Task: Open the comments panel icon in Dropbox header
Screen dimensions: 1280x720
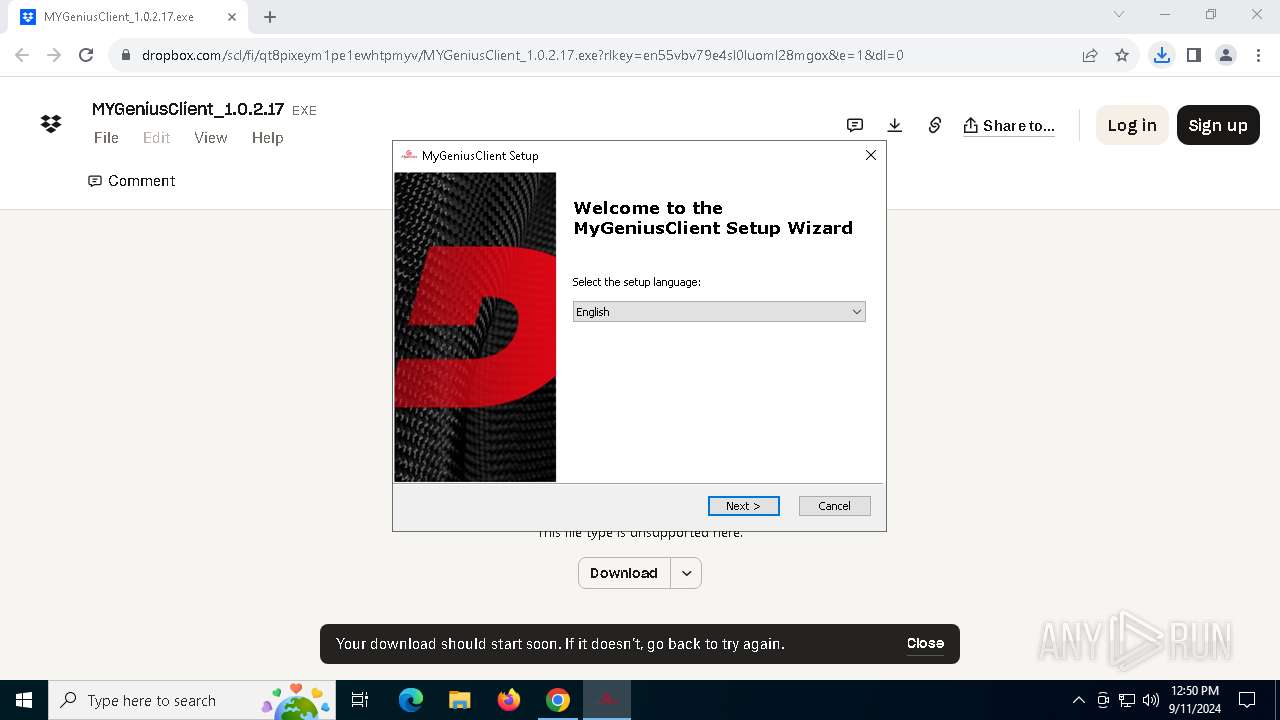Action: pos(855,125)
